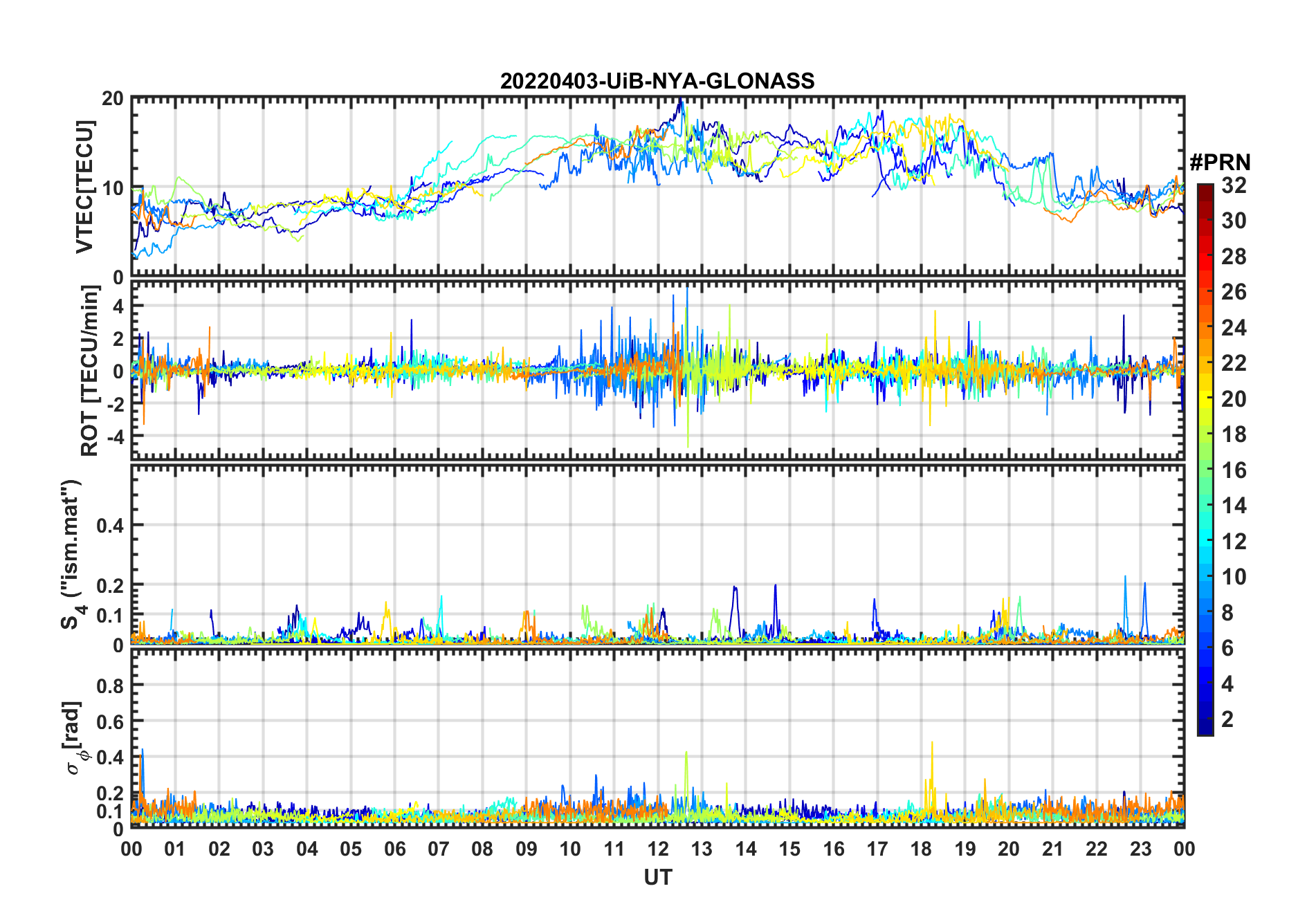Viewport: 1316px width, 920px height.
Task: Click the colorbar at PRN 24 orange
Action: tap(1205, 327)
